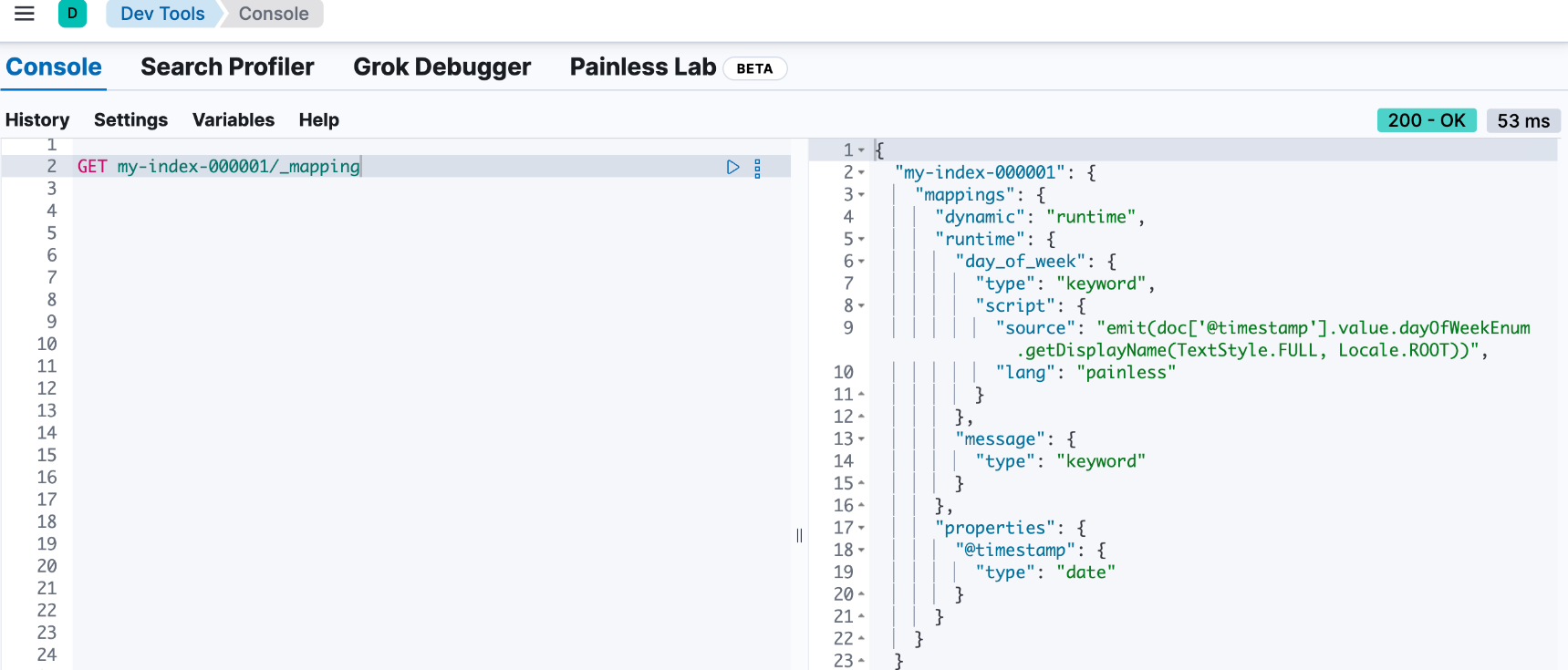Open the Painless Lab tab
The height and width of the screenshot is (670, 1568).
(643, 67)
